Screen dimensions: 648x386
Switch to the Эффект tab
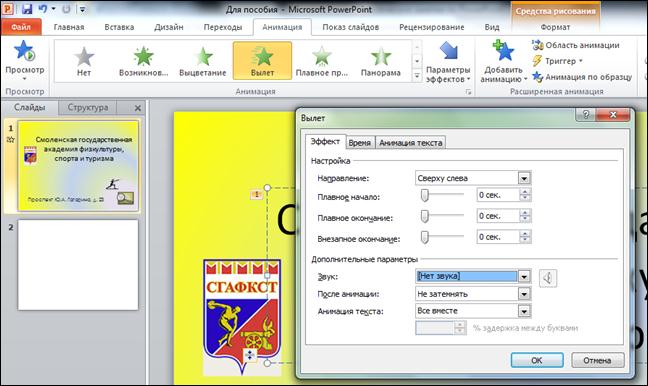[x=325, y=142]
